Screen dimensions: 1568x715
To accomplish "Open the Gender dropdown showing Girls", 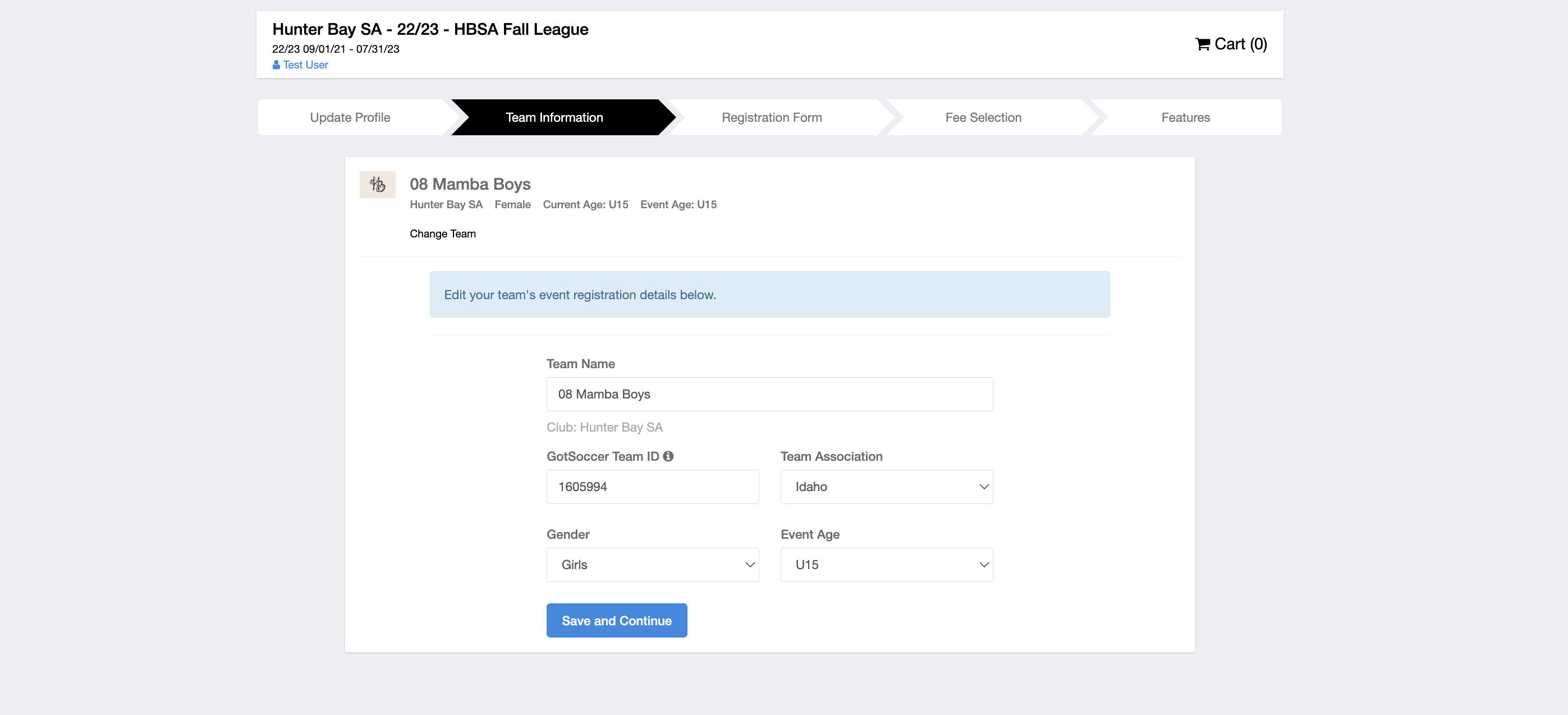I will click(653, 565).
